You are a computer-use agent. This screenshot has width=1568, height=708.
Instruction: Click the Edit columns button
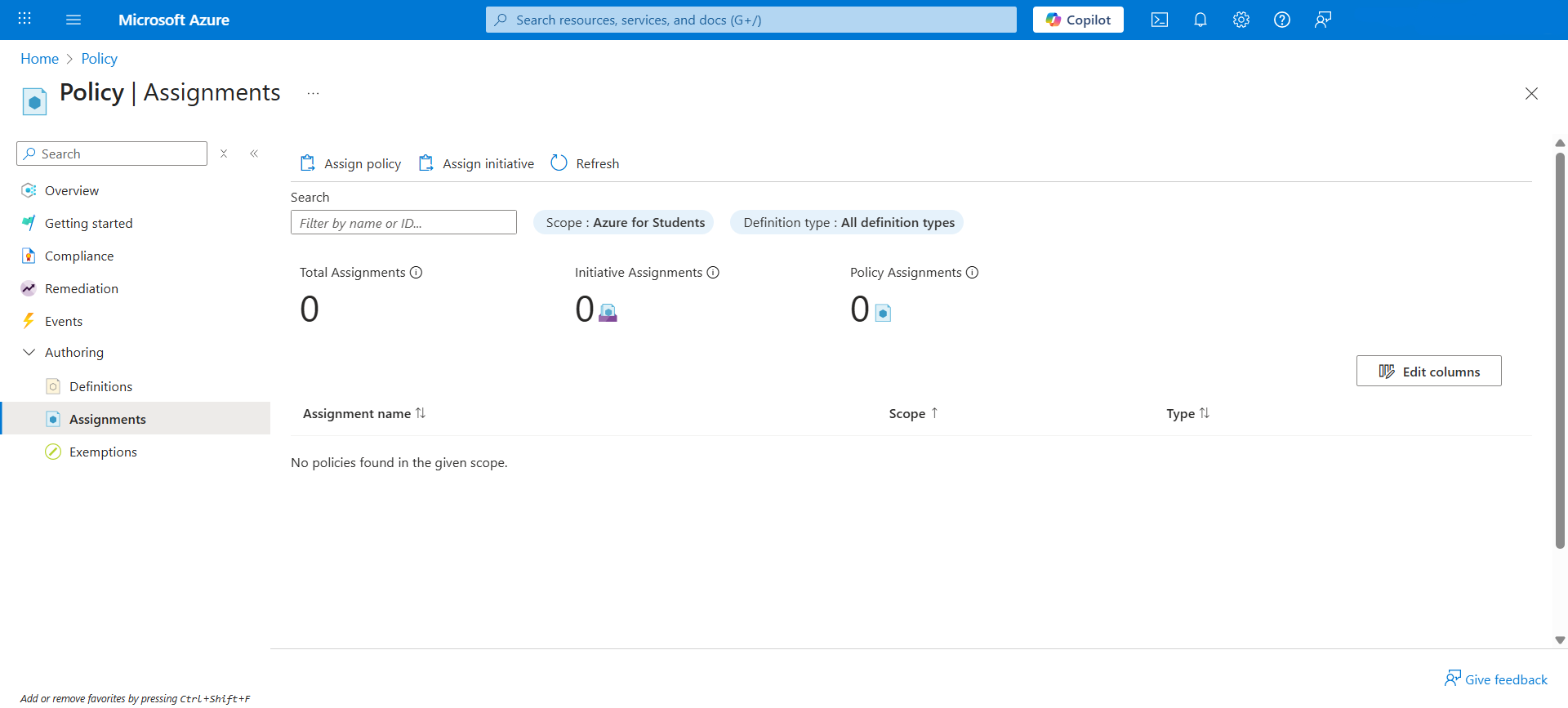tap(1429, 371)
